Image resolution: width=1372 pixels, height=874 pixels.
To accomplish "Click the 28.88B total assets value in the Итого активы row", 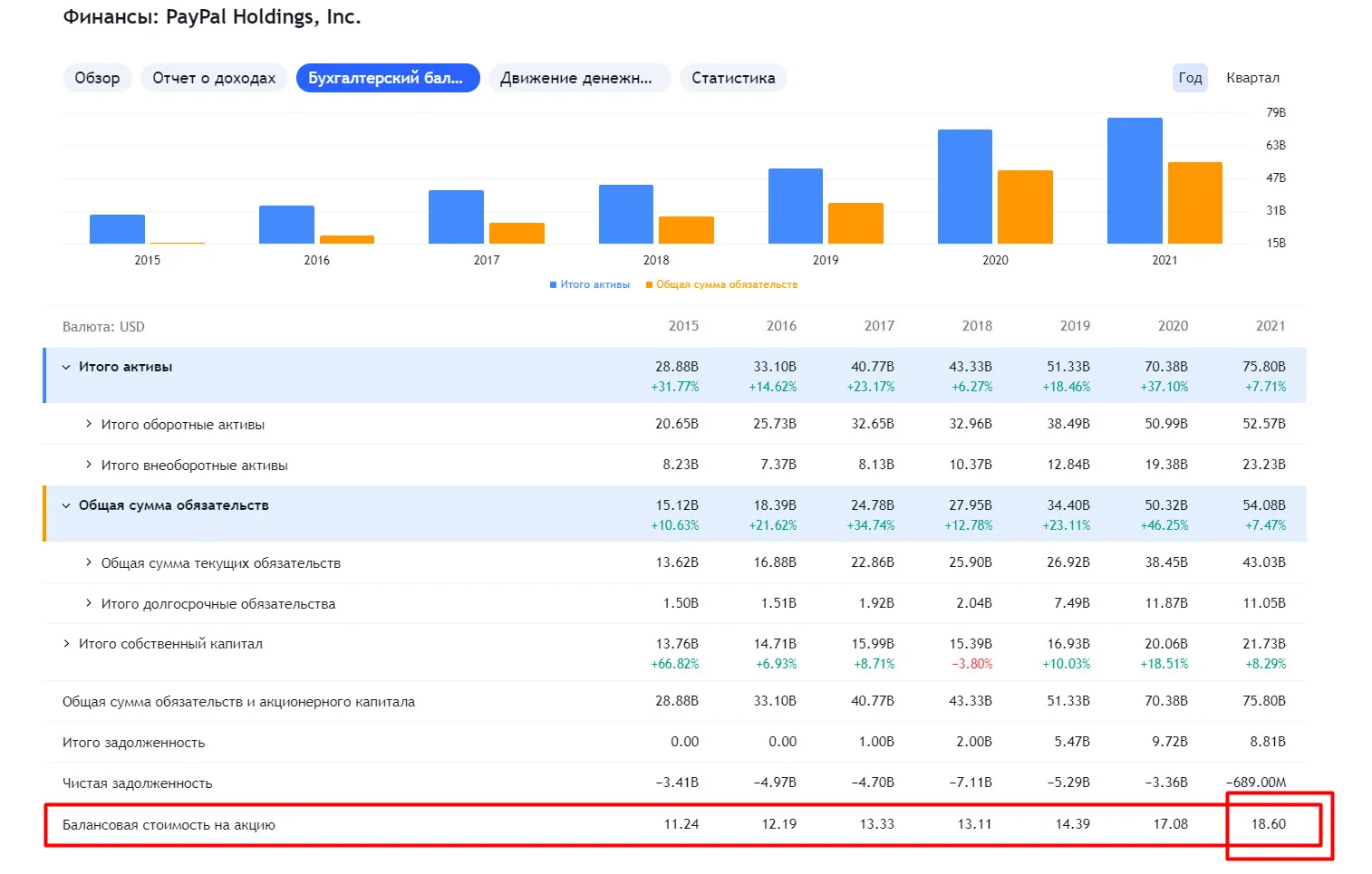I will 677,367.
